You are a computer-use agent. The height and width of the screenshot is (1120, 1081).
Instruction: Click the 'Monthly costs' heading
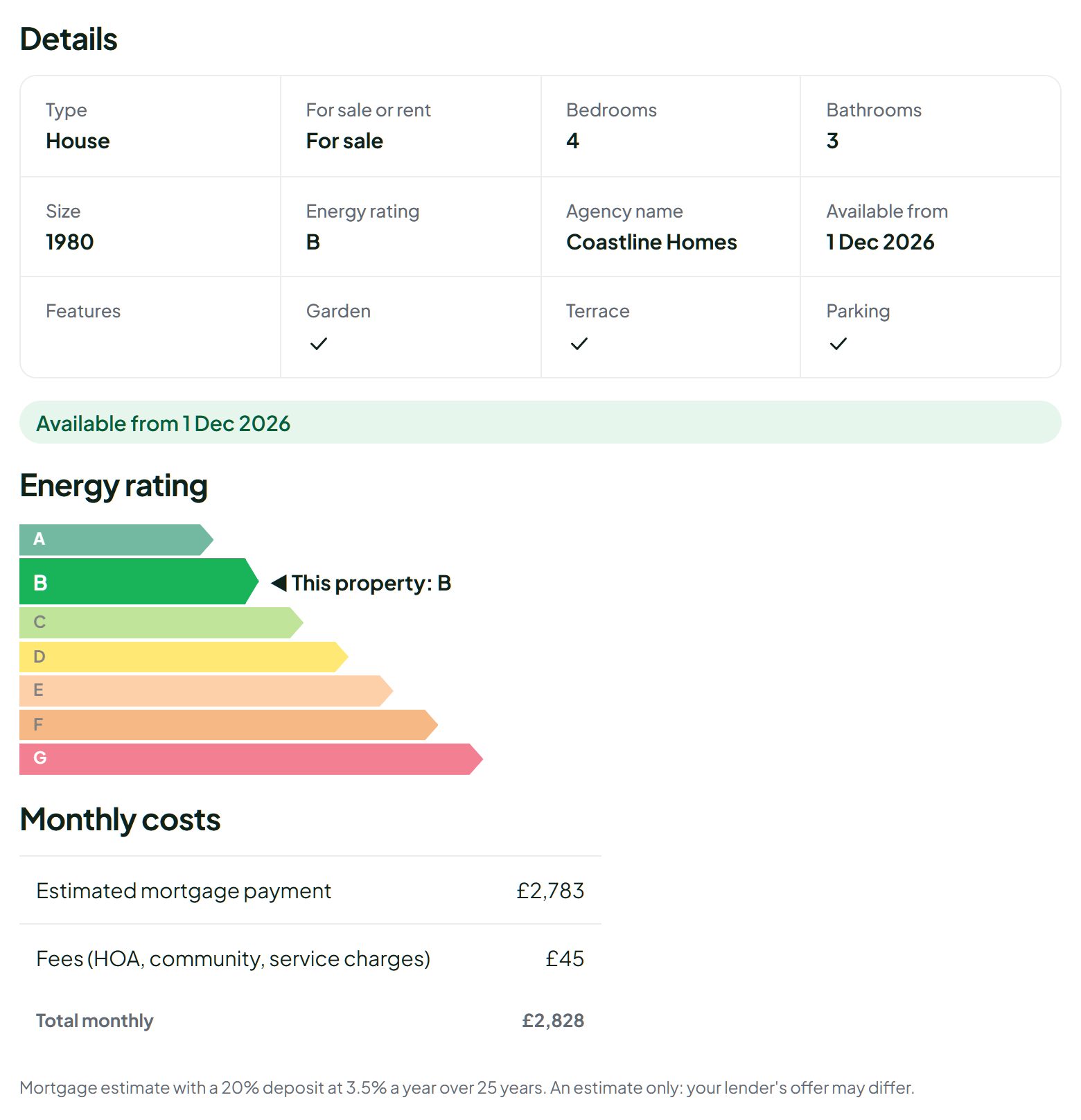pos(120,820)
